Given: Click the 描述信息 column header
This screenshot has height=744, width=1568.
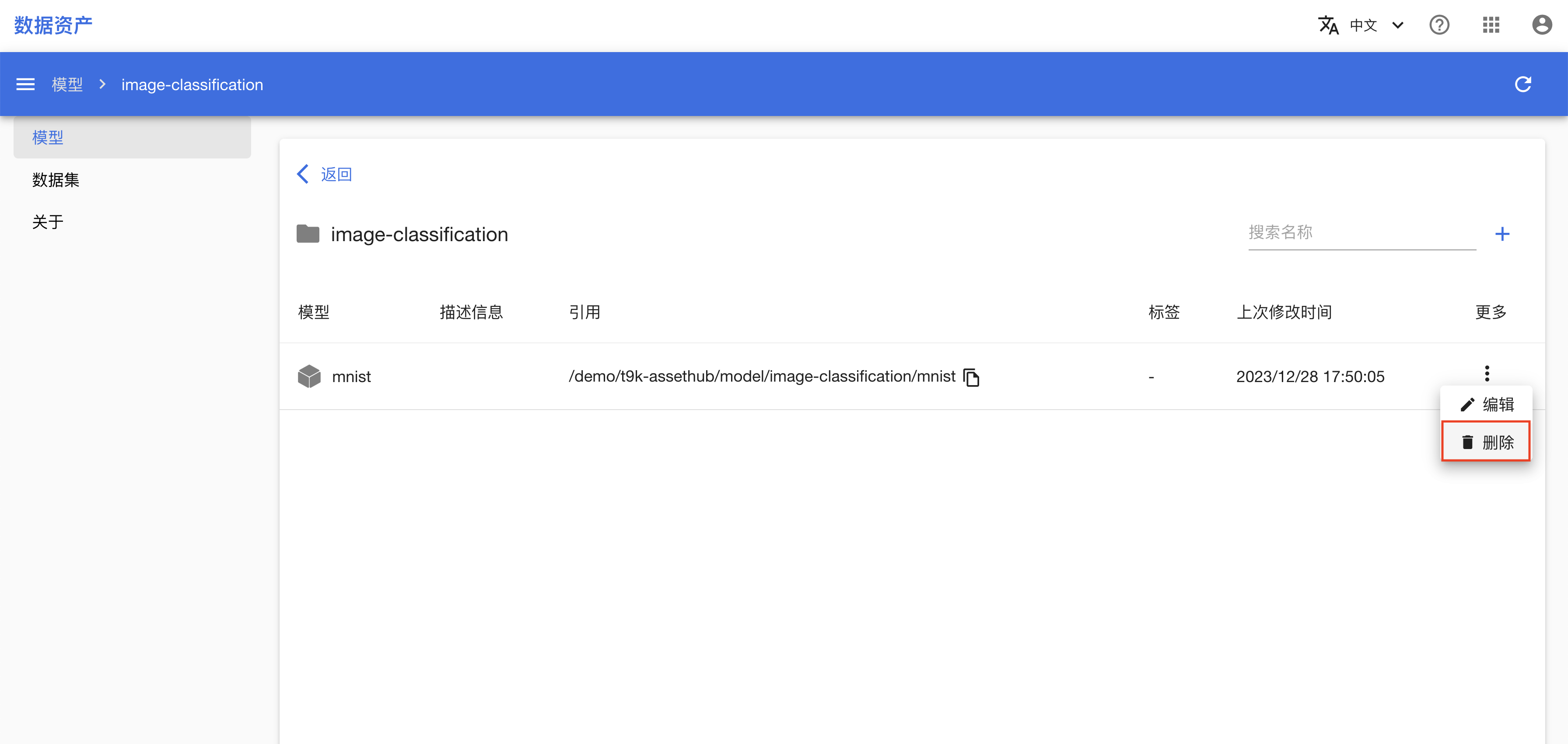Looking at the screenshot, I should click(x=471, y=312).
